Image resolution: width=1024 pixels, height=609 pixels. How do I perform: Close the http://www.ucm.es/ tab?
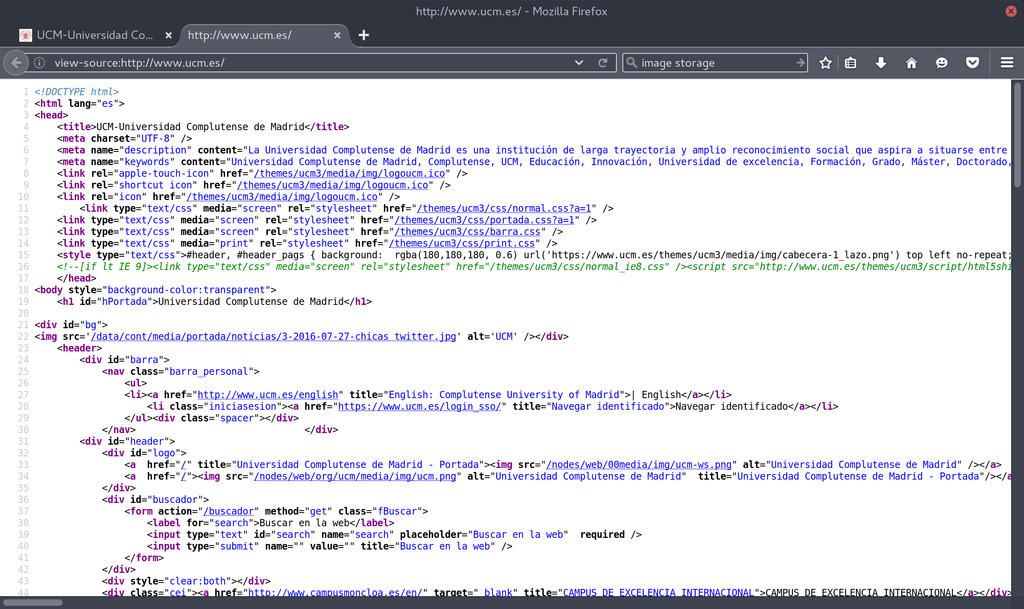(x=337, y=35)
